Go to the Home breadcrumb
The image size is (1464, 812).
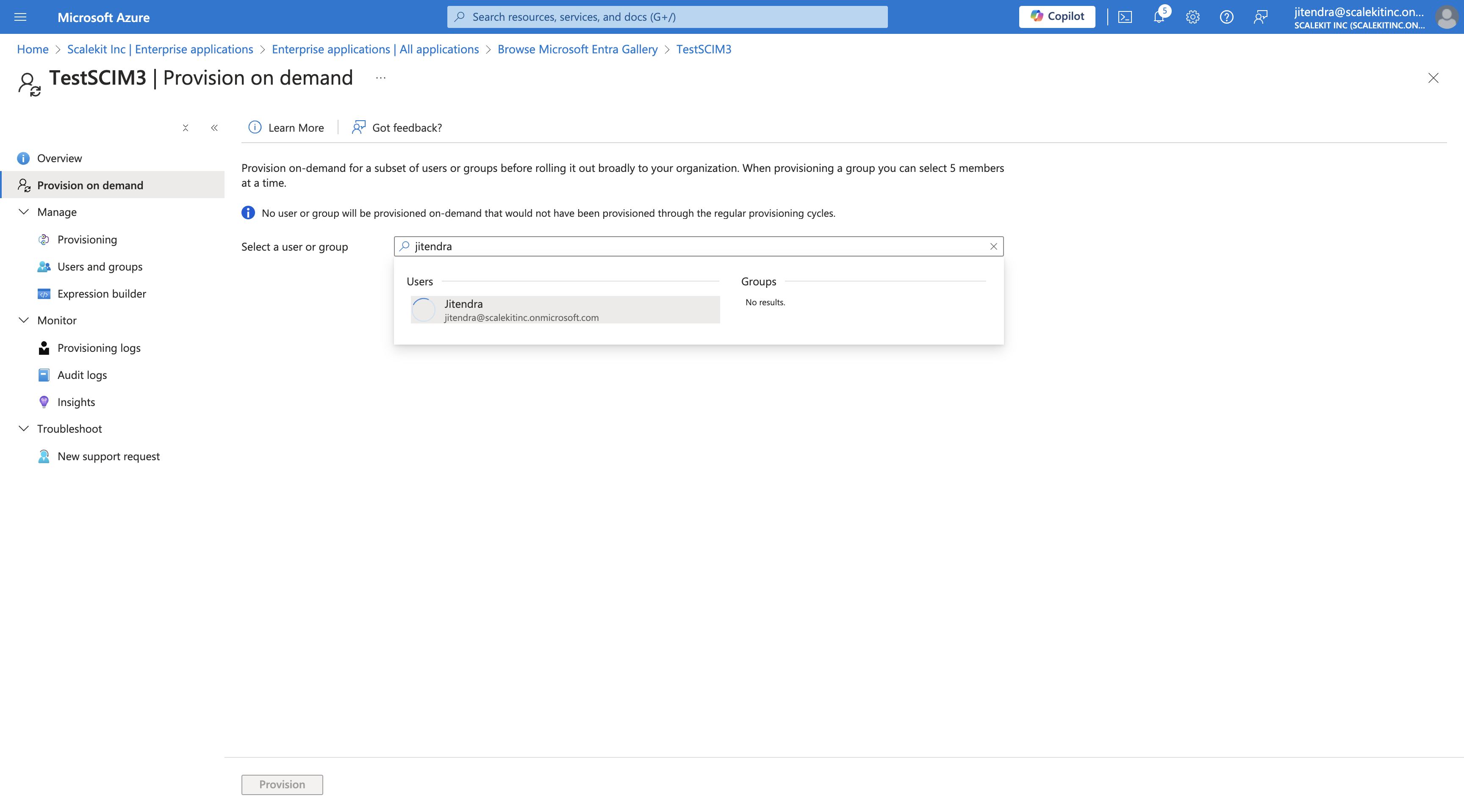click(x=32, y=50)
